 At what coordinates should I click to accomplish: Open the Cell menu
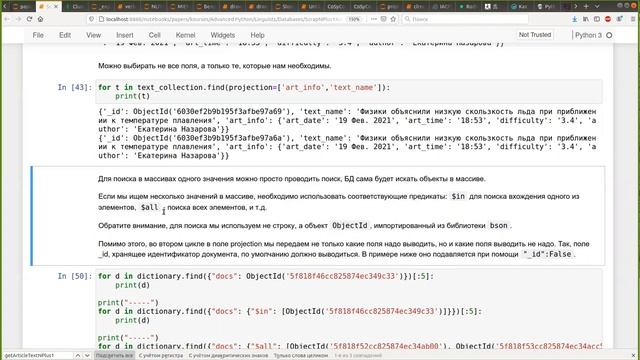pyautogui.click(x=154, y=35)
